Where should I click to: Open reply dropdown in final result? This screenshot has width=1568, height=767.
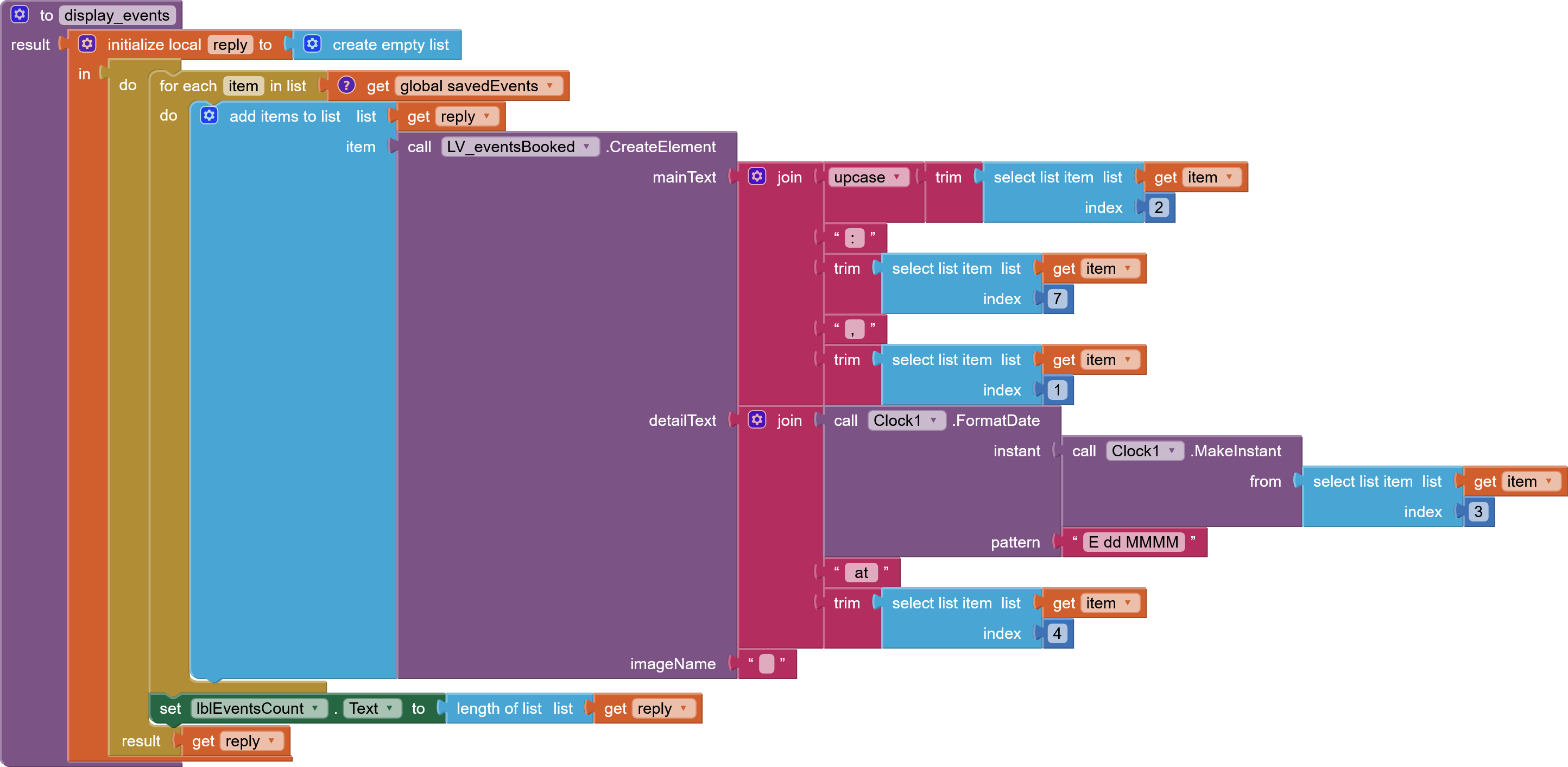click(x=251, y=741)
